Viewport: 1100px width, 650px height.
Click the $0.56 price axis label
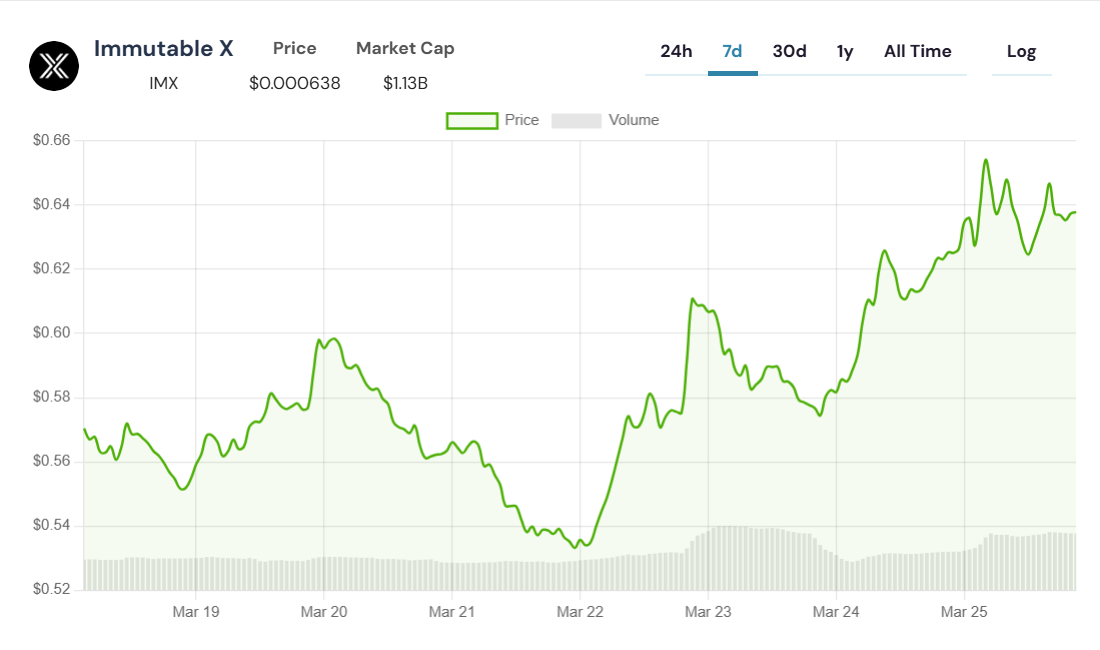(x=52, y=461)
